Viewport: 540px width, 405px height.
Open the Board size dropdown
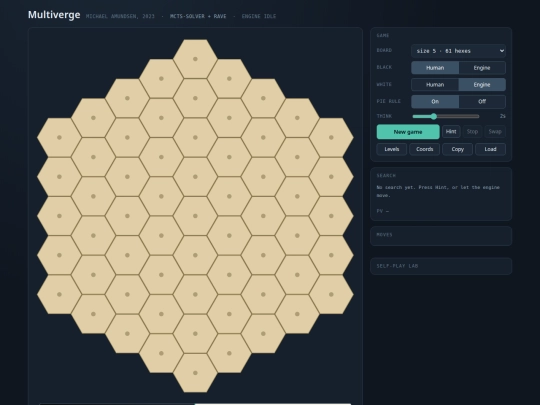[458, 51]
